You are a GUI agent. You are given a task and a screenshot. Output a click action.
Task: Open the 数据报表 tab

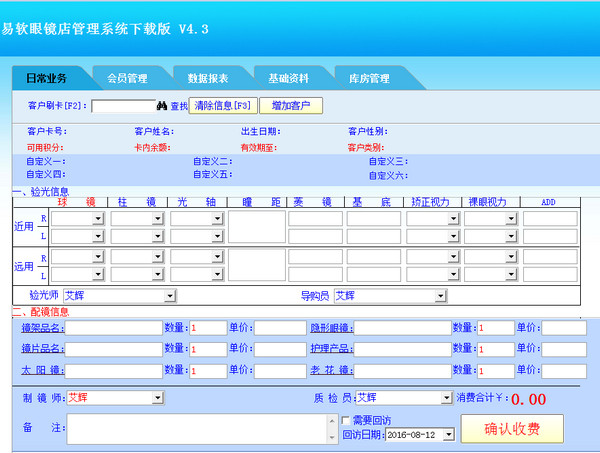coord(208,78)
